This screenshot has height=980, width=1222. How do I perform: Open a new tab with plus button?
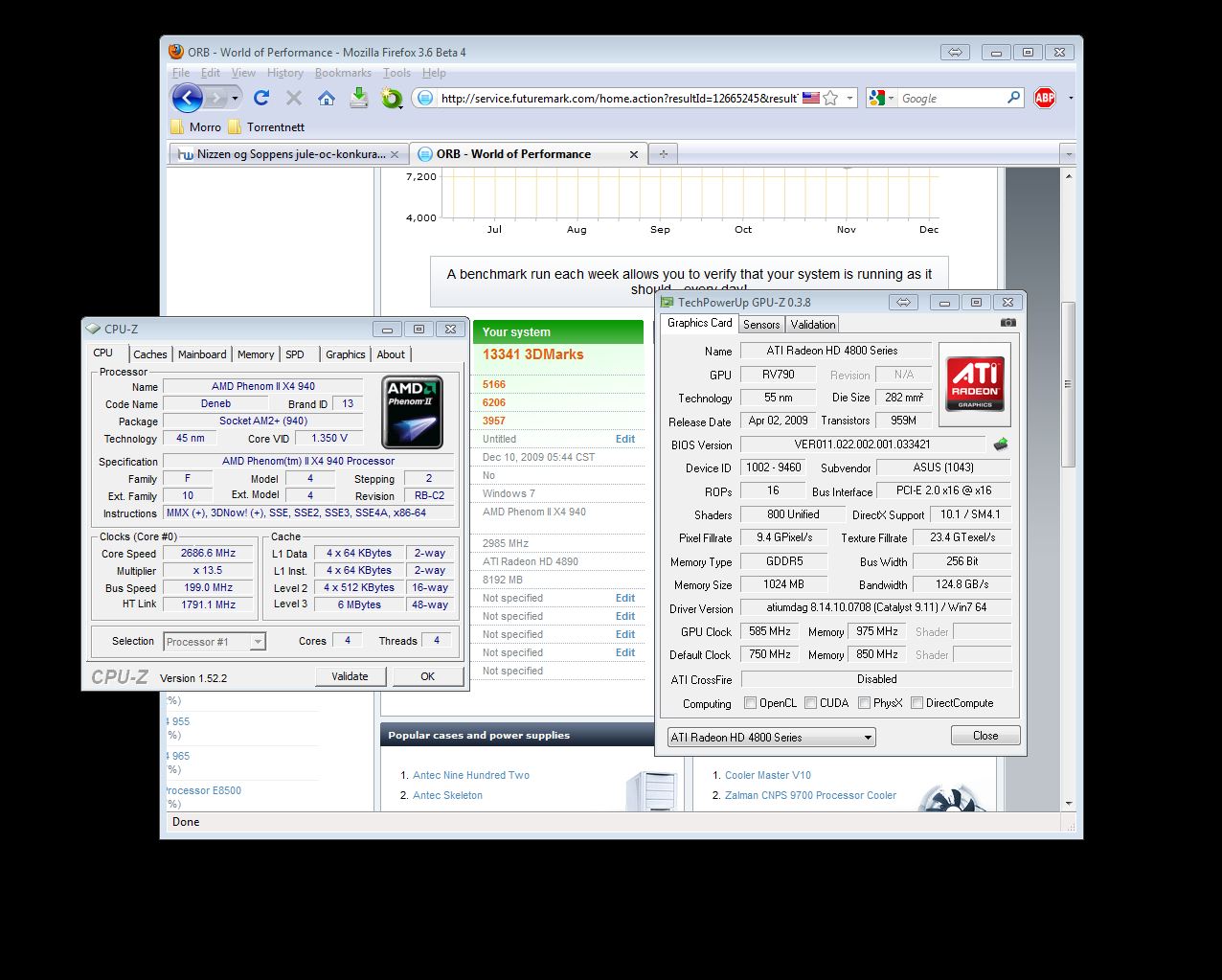tap(663, 153)
